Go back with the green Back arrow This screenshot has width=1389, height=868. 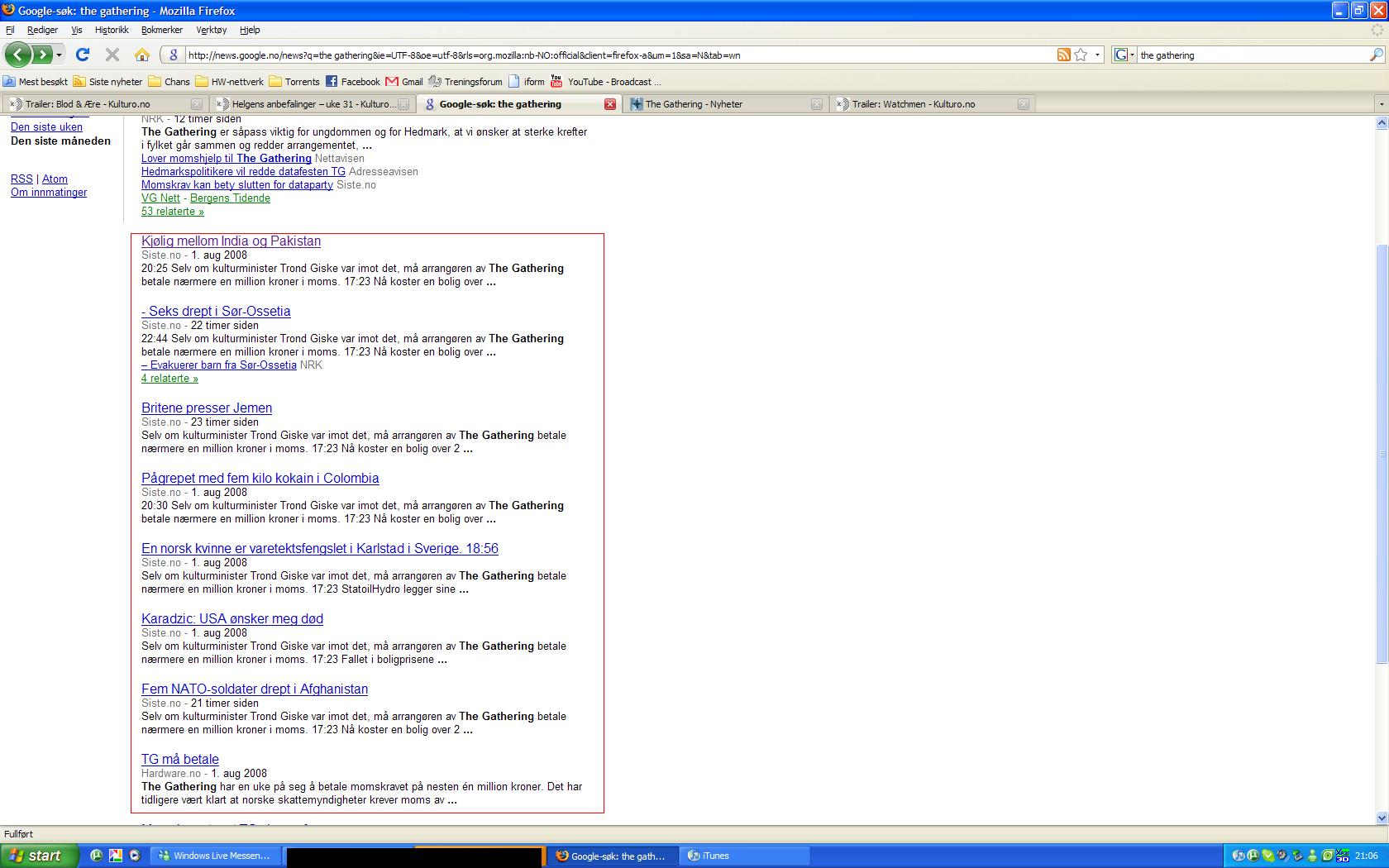(18, 55)
